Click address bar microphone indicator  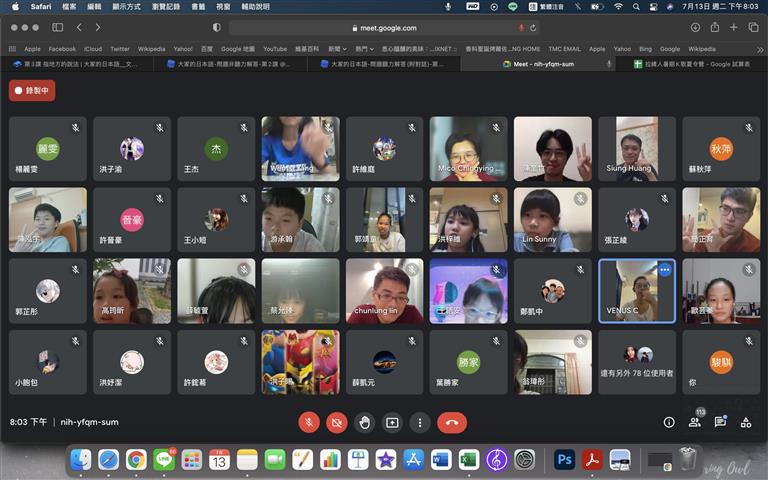521,28
